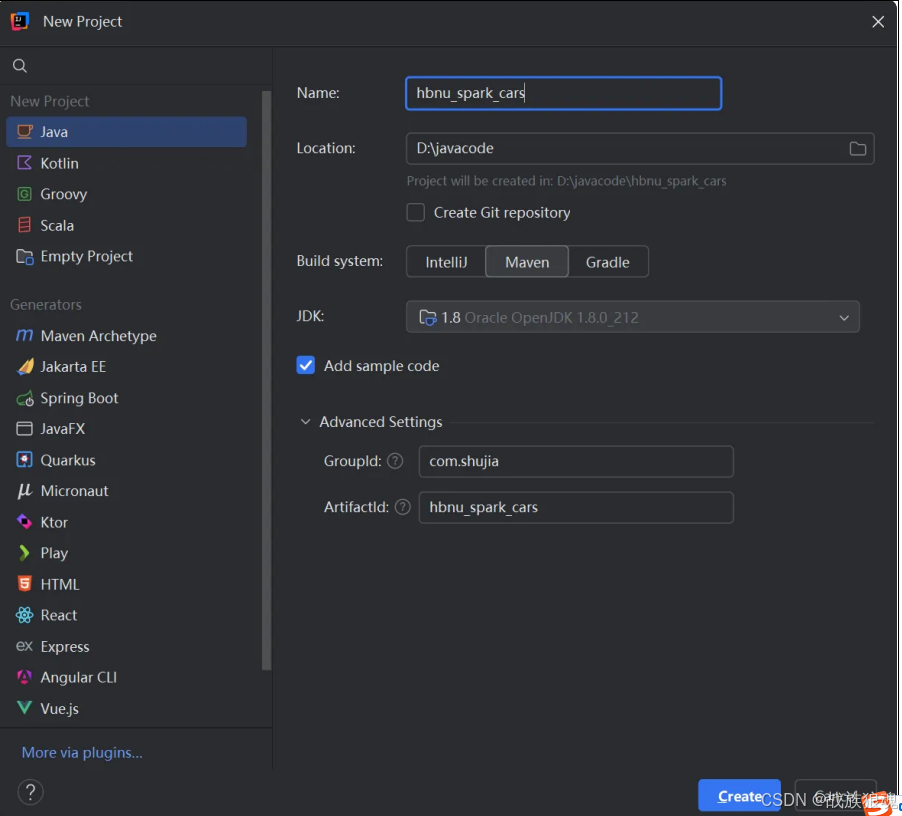Click the HTML5 shield icon
This screenshot has width=902, height=816.
tap(24, 584)
